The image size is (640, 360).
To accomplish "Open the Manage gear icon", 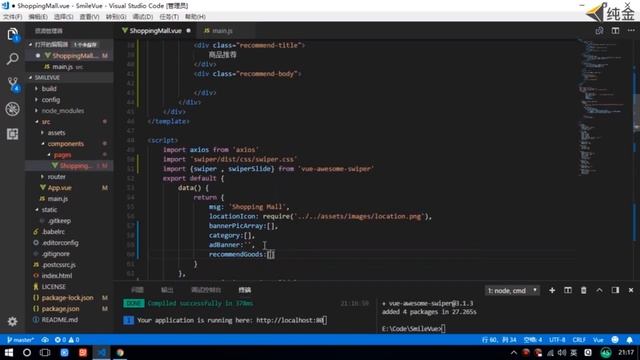I will point(13,322).
